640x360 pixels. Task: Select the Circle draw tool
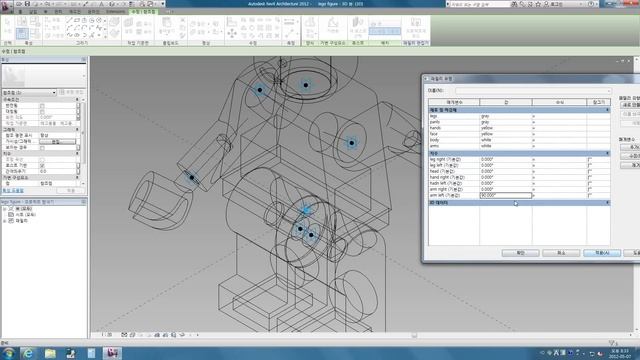[x=99, y=20]
